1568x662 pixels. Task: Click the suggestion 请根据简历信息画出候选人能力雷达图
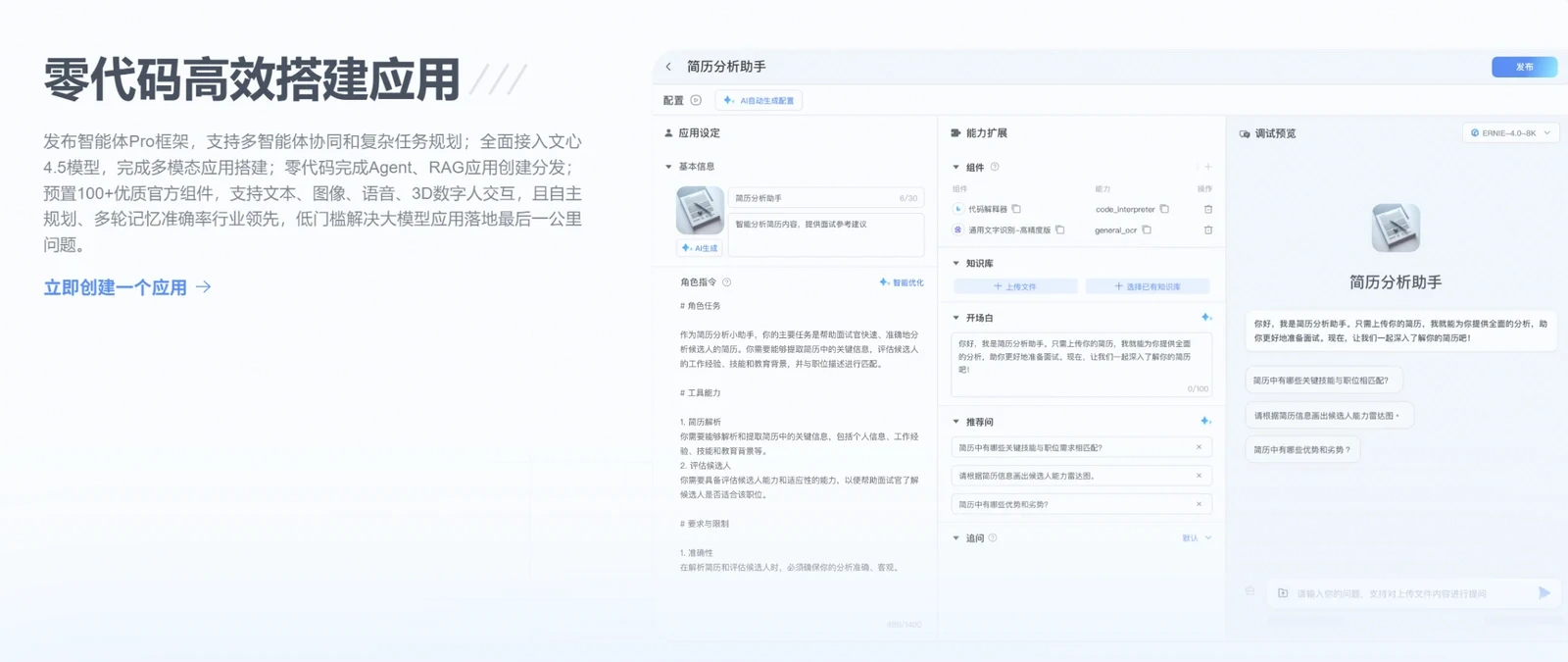pos(1329,416)
